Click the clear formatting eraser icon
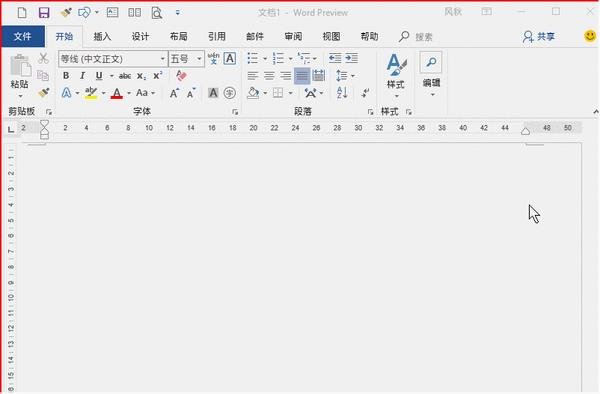 (x=181, y=76)
